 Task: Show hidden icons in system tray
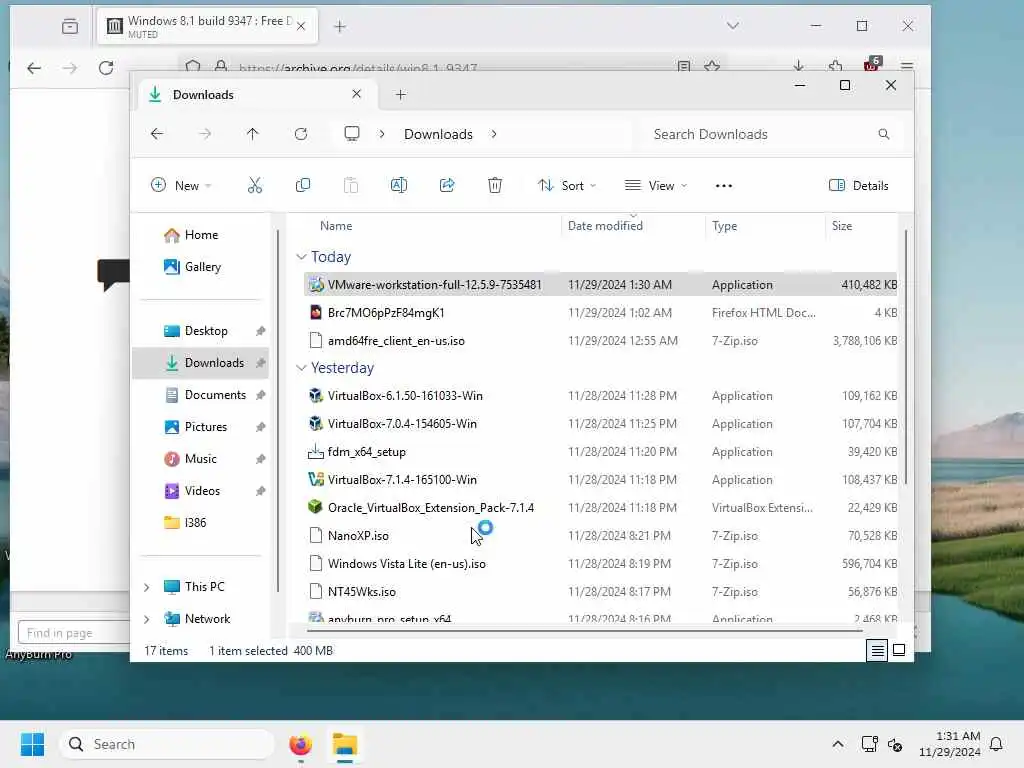point(838,744)
